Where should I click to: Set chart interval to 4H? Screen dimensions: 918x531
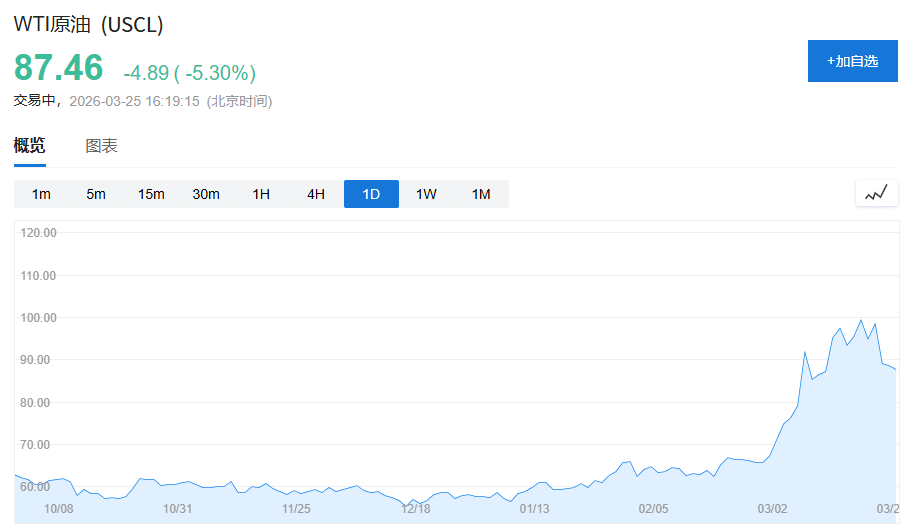coord(316,194)
